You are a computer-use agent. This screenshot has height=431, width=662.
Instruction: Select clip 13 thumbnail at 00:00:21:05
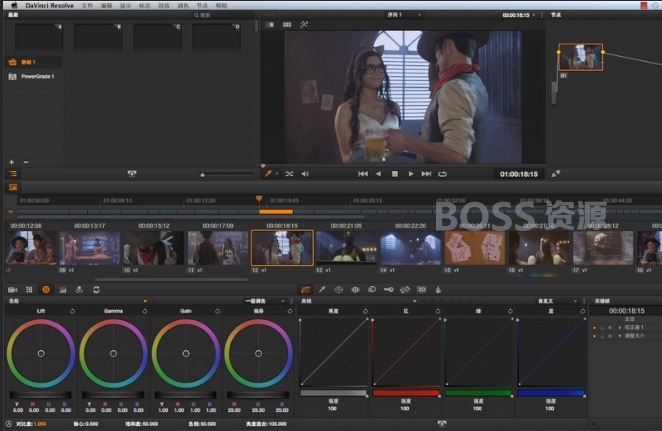(346, 247)
